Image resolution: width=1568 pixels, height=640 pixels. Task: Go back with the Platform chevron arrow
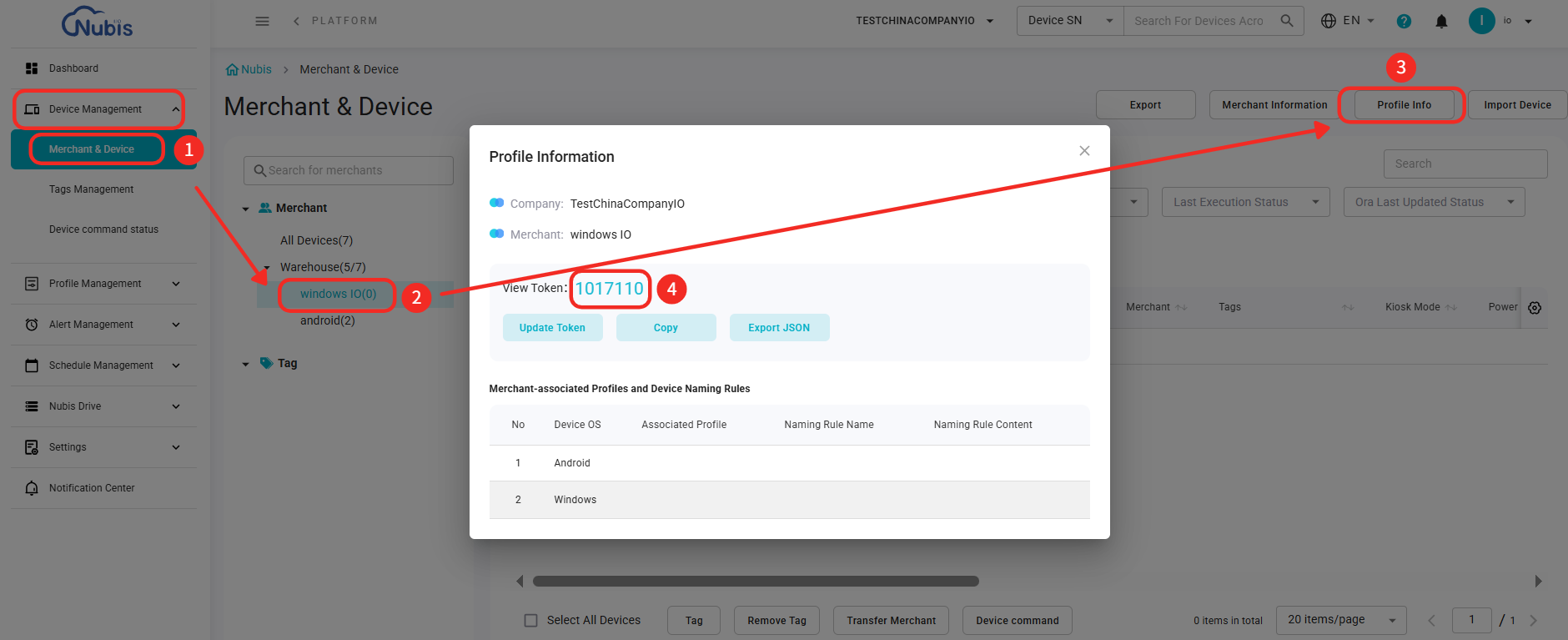(x=296, y=21)
